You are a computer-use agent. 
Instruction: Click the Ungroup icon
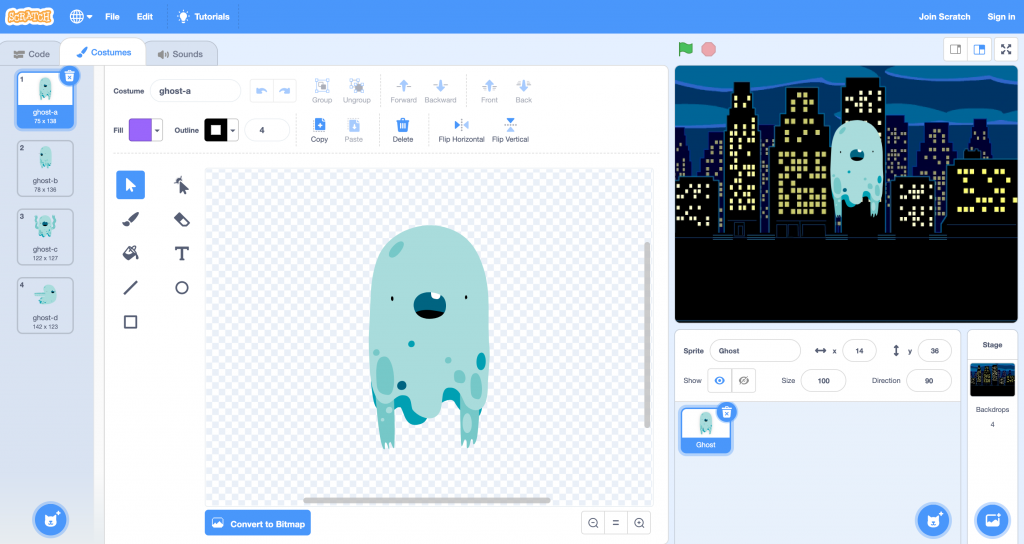coord(357,86)
